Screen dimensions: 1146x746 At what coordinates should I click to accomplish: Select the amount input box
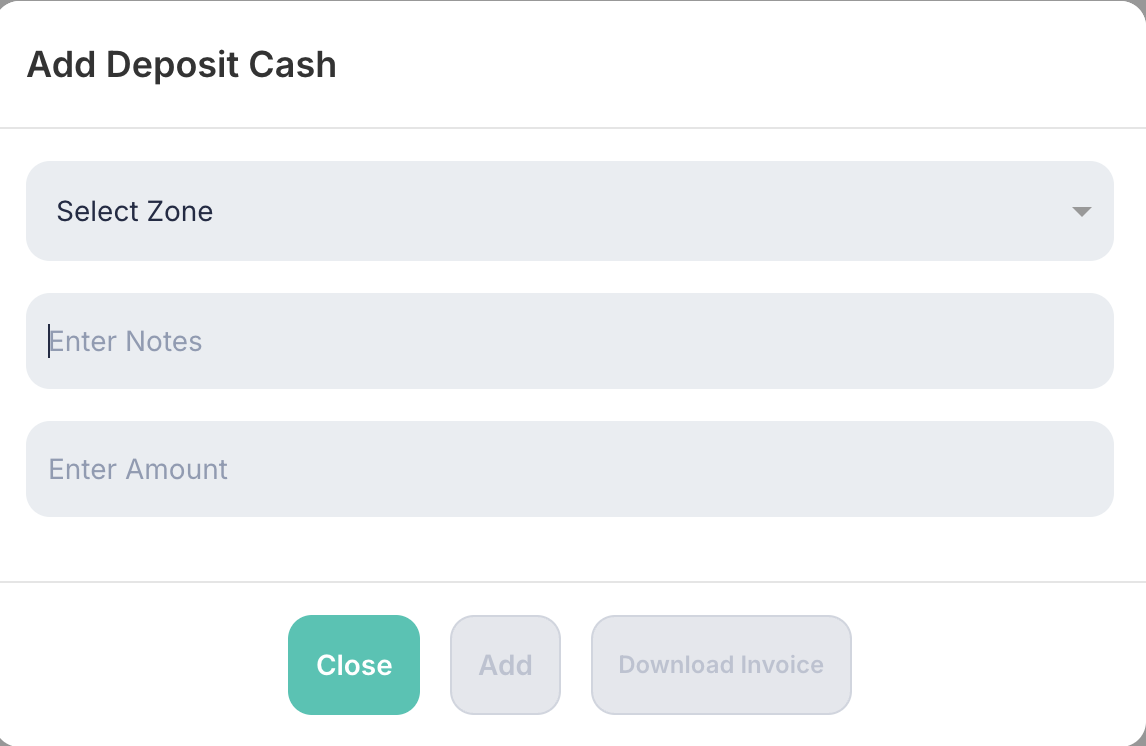tap(569, 469)
